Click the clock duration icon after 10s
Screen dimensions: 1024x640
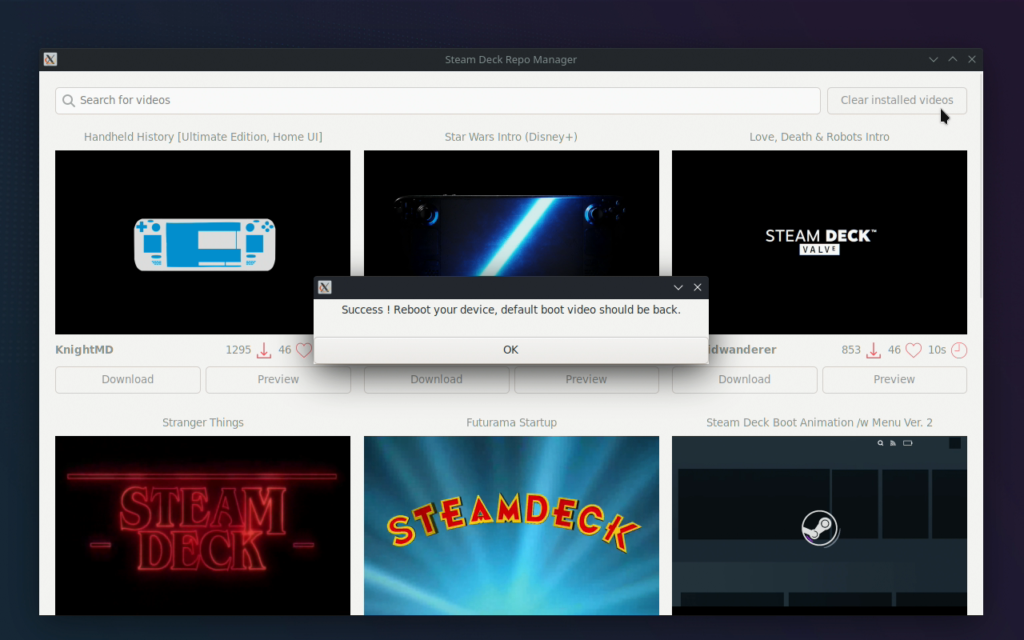click(959, 350)
